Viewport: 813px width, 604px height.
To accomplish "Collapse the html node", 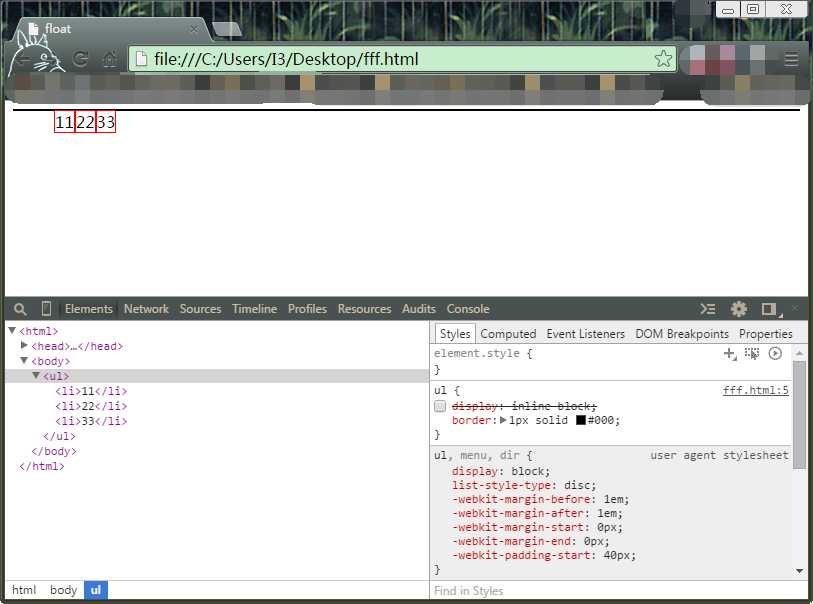I will [12, 330].
